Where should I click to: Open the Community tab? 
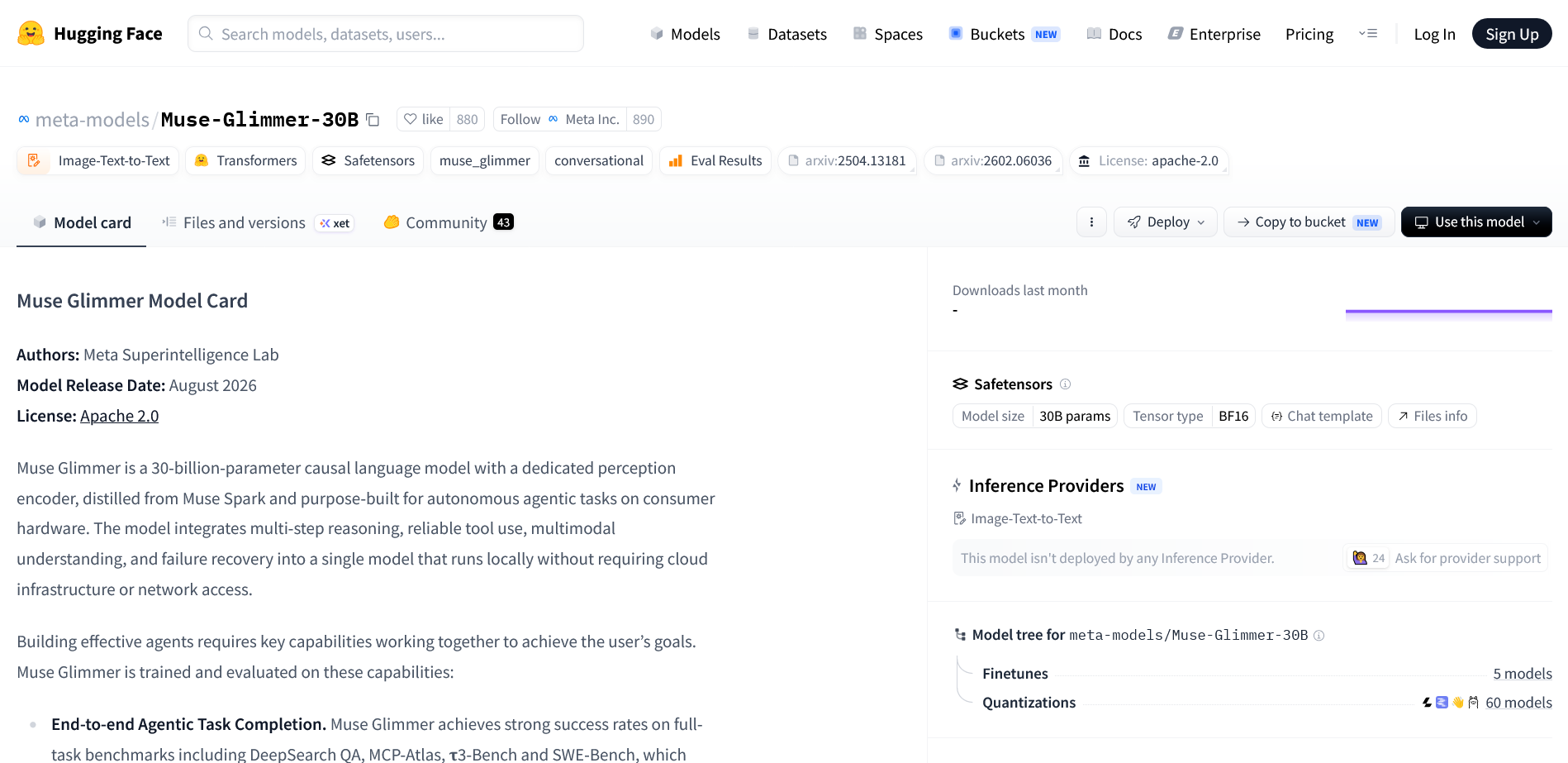[x=449, y=222]
